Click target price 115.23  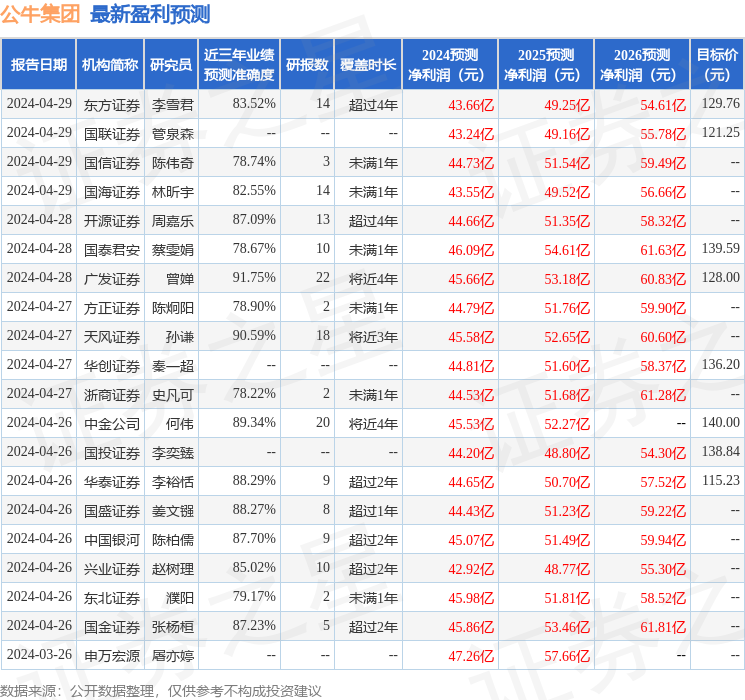pos(721,480)
